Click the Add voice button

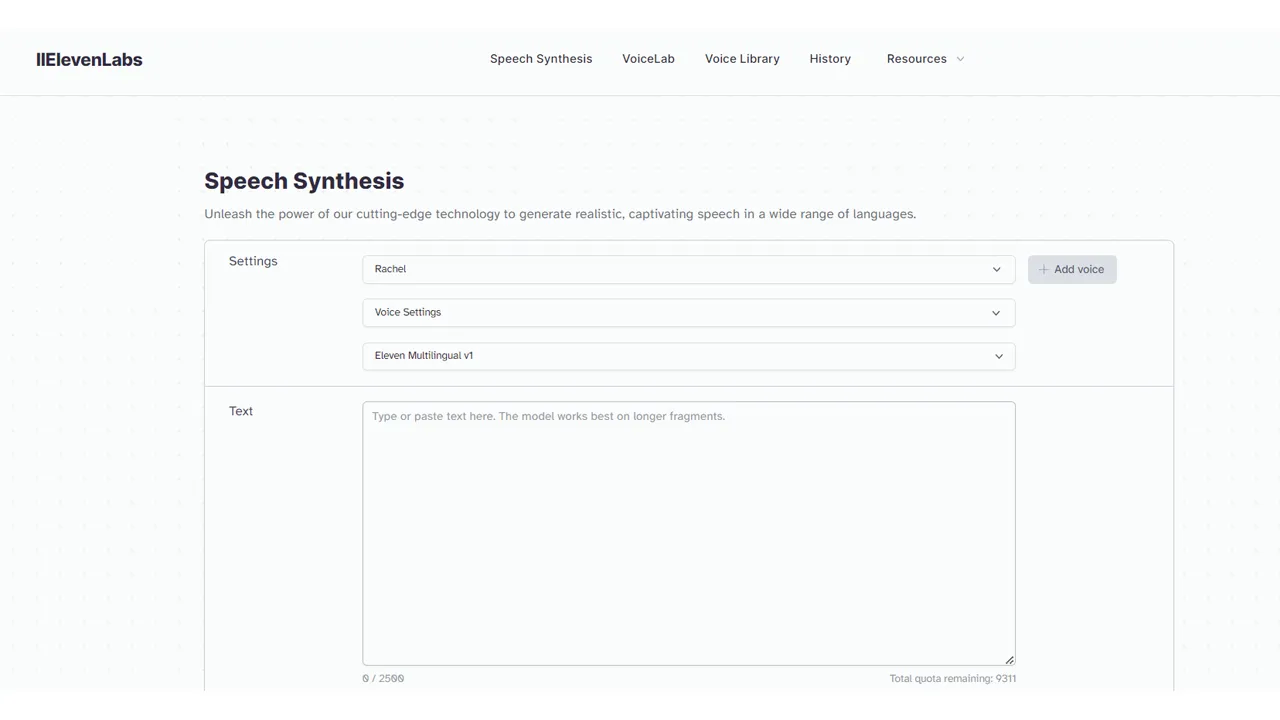click(1072, 269)
